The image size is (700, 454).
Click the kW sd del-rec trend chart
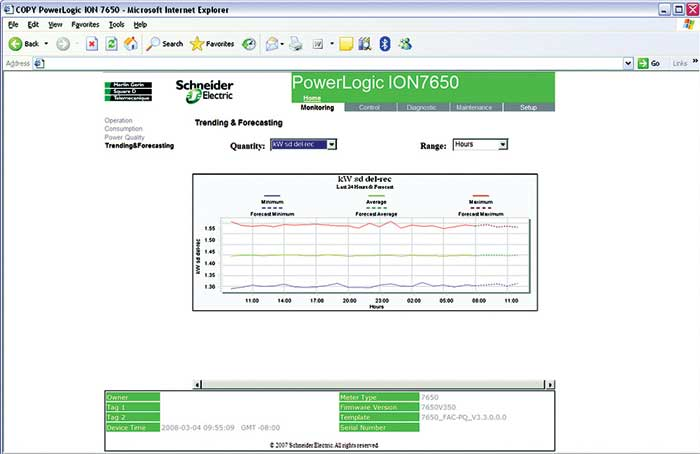pyautogui.click(x=365, y=242)
